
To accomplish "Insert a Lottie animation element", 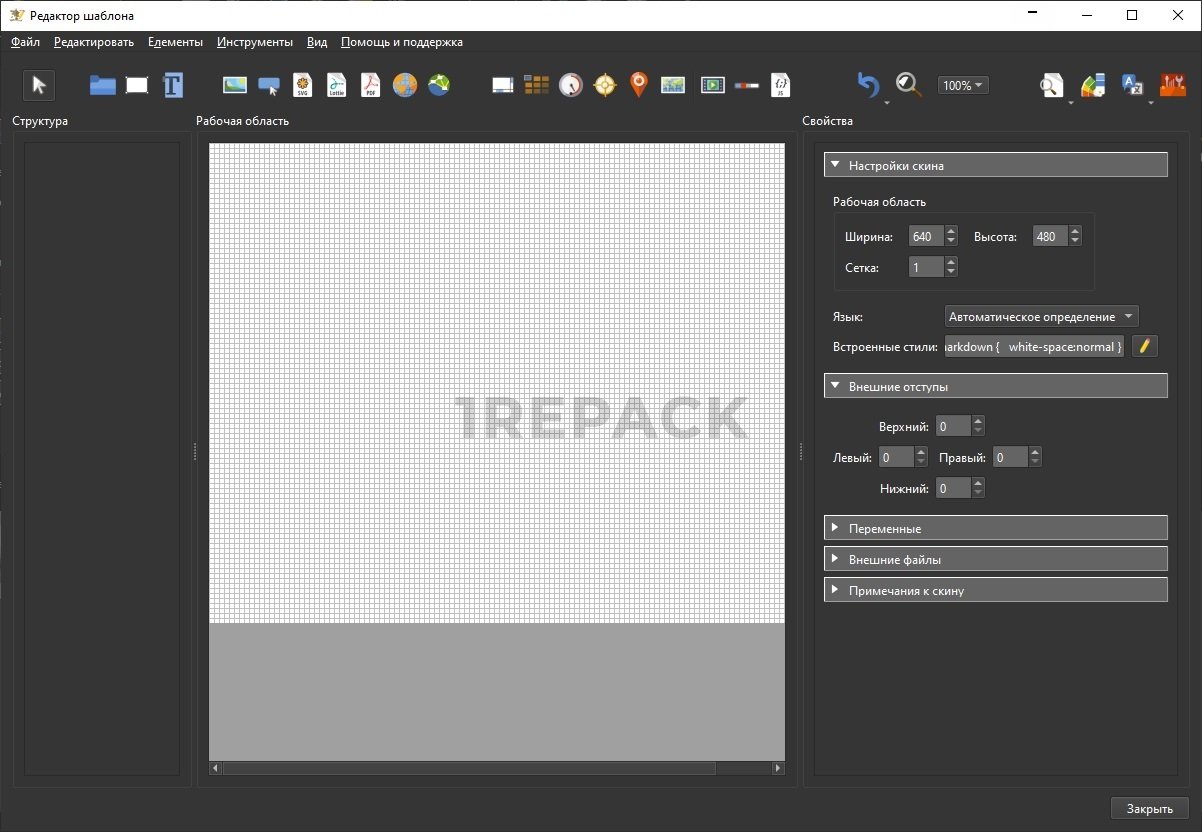I will point(336,85).
